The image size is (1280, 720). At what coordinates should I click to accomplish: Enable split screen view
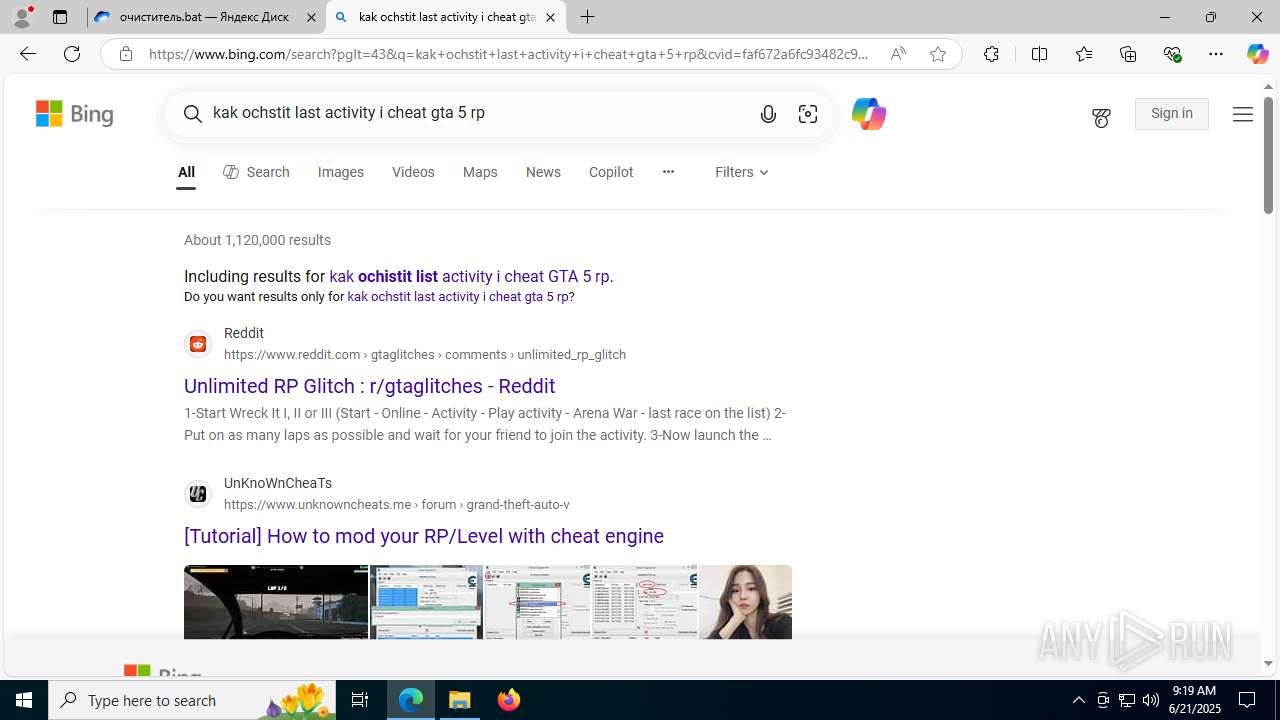(x=1039, y=54)
